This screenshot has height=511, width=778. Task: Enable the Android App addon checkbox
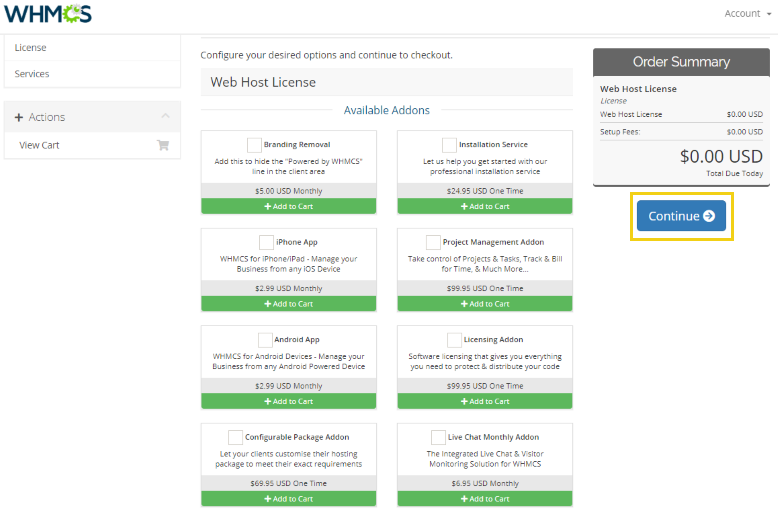click(x=265, y=340)
